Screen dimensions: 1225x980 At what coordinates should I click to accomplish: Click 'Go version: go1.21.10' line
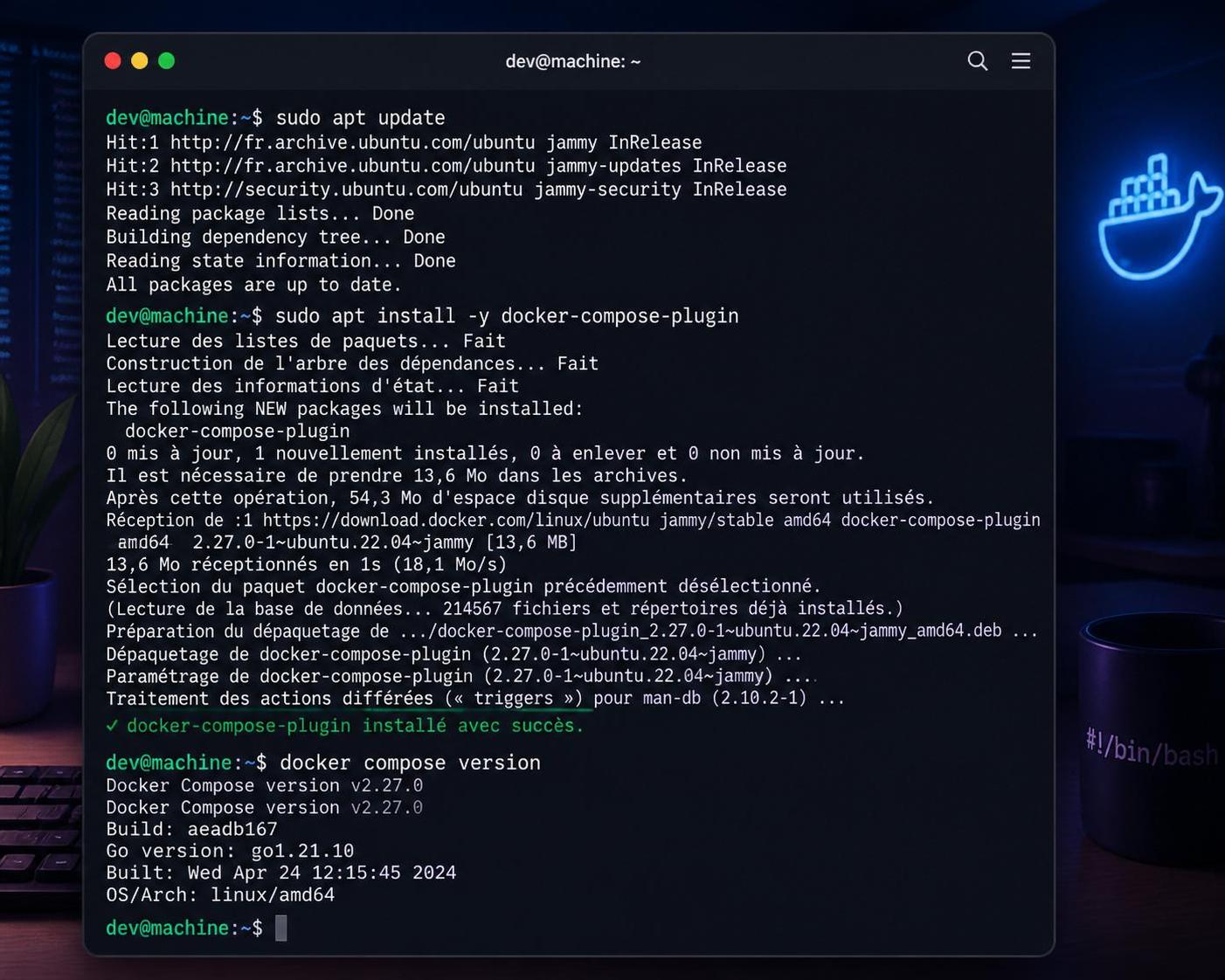[x=231, y=851]
